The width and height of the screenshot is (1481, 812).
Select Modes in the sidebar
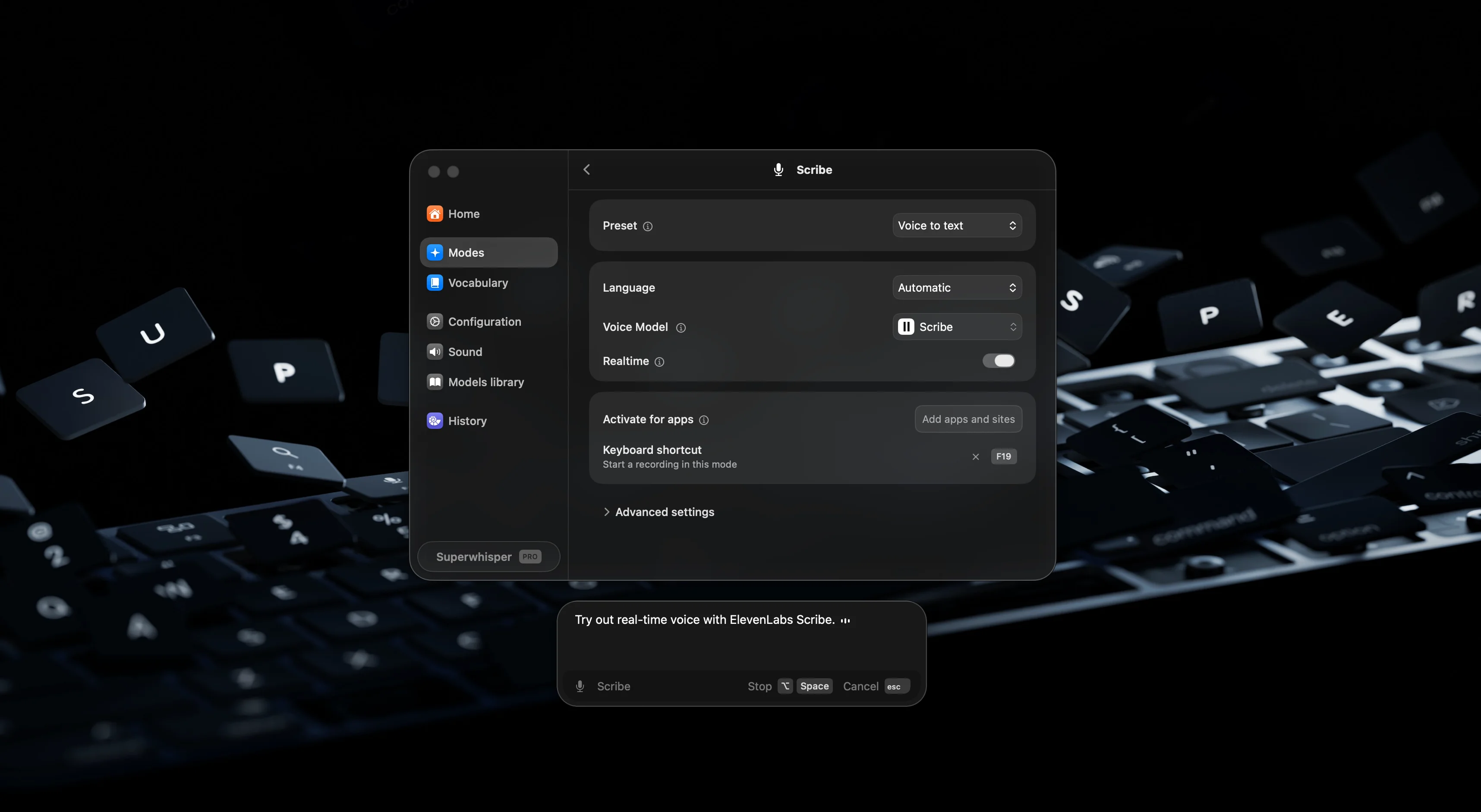[488, 252]
